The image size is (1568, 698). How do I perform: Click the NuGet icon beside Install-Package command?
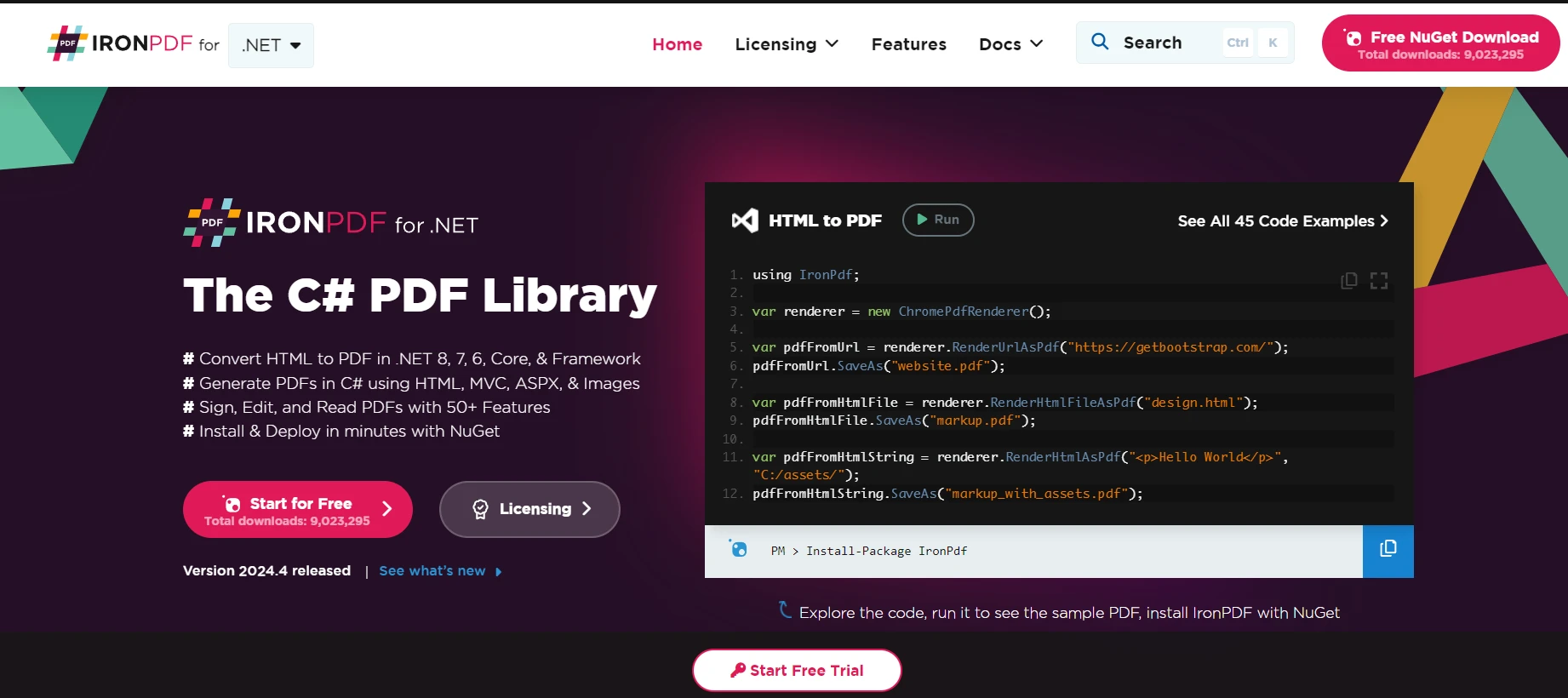(x=738, y=549)
